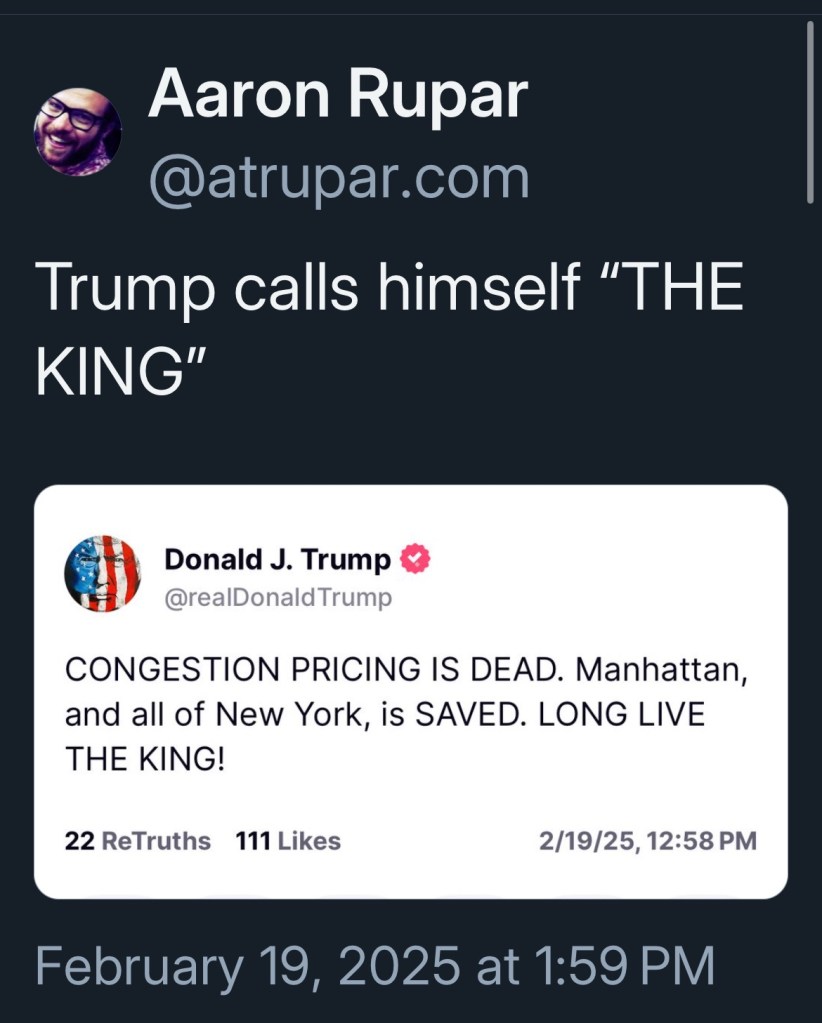
Task: Click Donald J. Trump's flag-face avatar
Action: point(102,574)
